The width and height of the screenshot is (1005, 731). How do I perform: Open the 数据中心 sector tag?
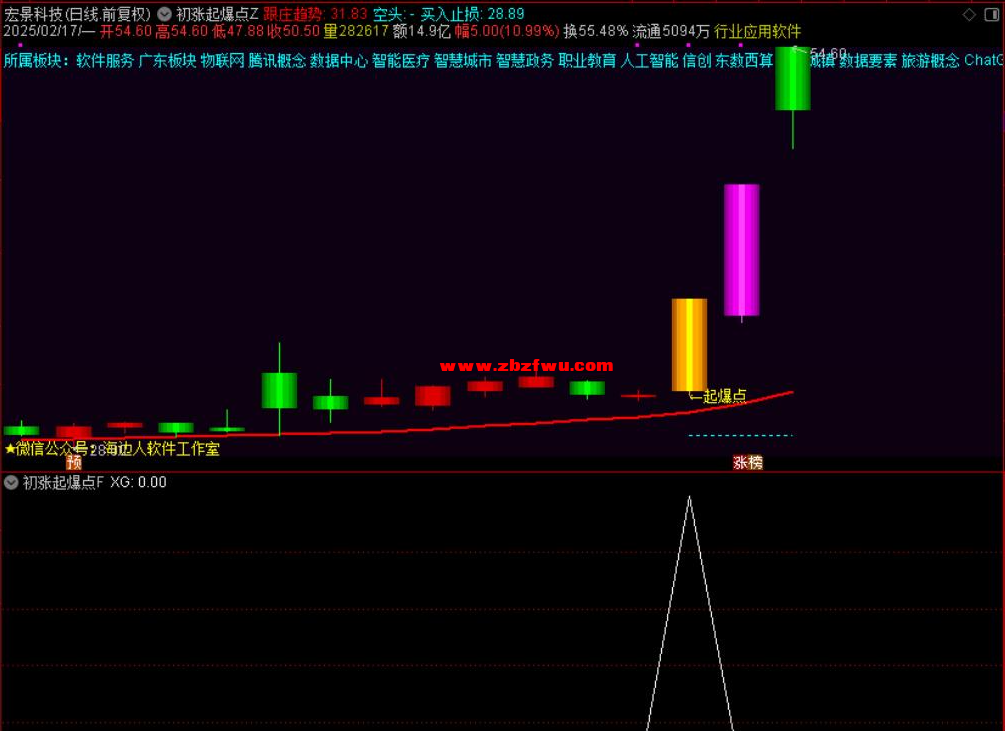[x=339, y=61]
